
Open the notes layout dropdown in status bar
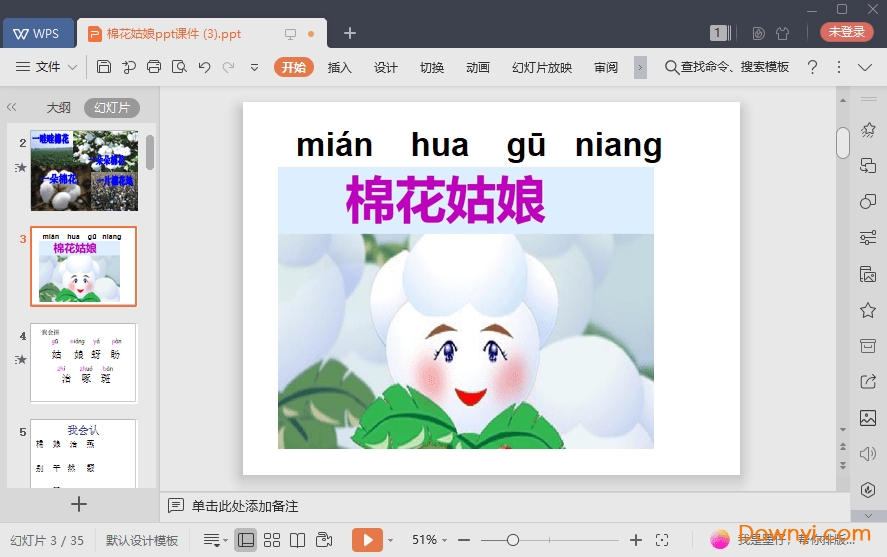(x=215, y=541)
